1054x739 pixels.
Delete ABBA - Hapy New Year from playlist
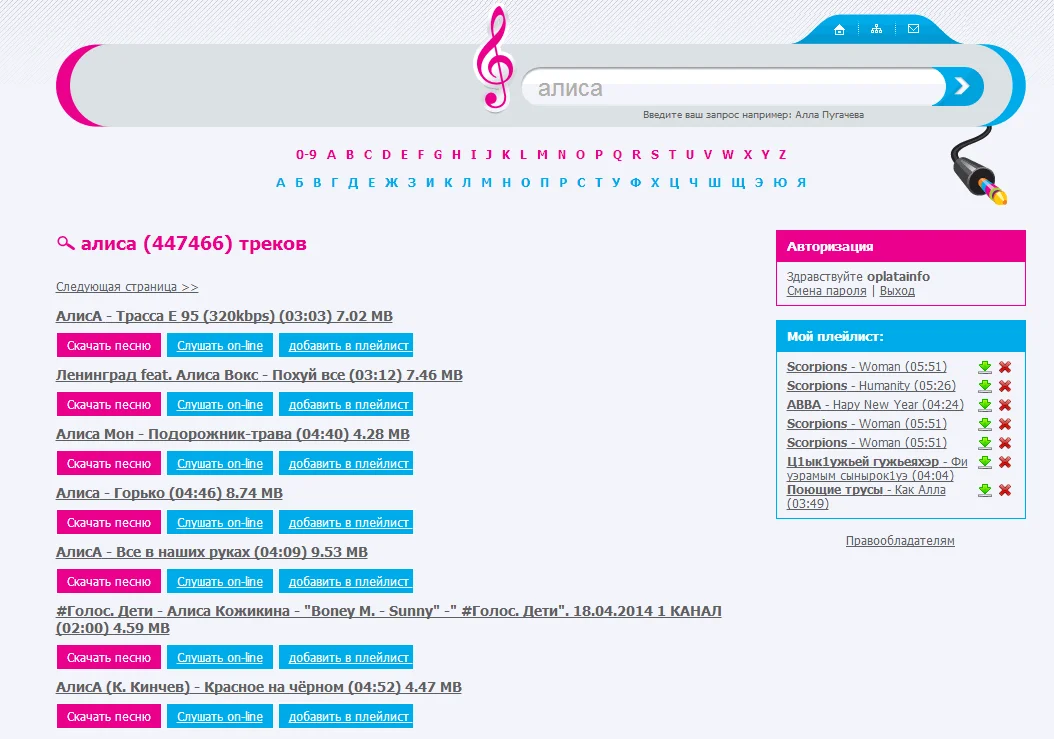click(1005, 405)
